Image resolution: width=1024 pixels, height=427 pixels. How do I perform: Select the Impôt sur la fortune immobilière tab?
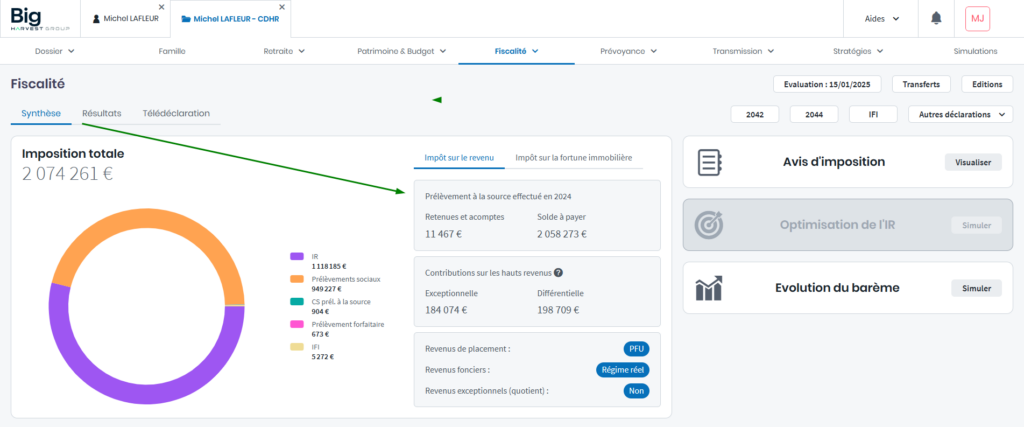[573, 157]
